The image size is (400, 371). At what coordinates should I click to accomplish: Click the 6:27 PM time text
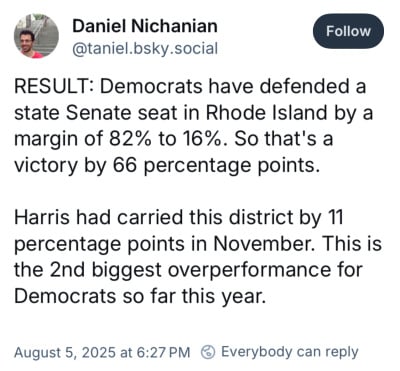click(x=162, y=353)
